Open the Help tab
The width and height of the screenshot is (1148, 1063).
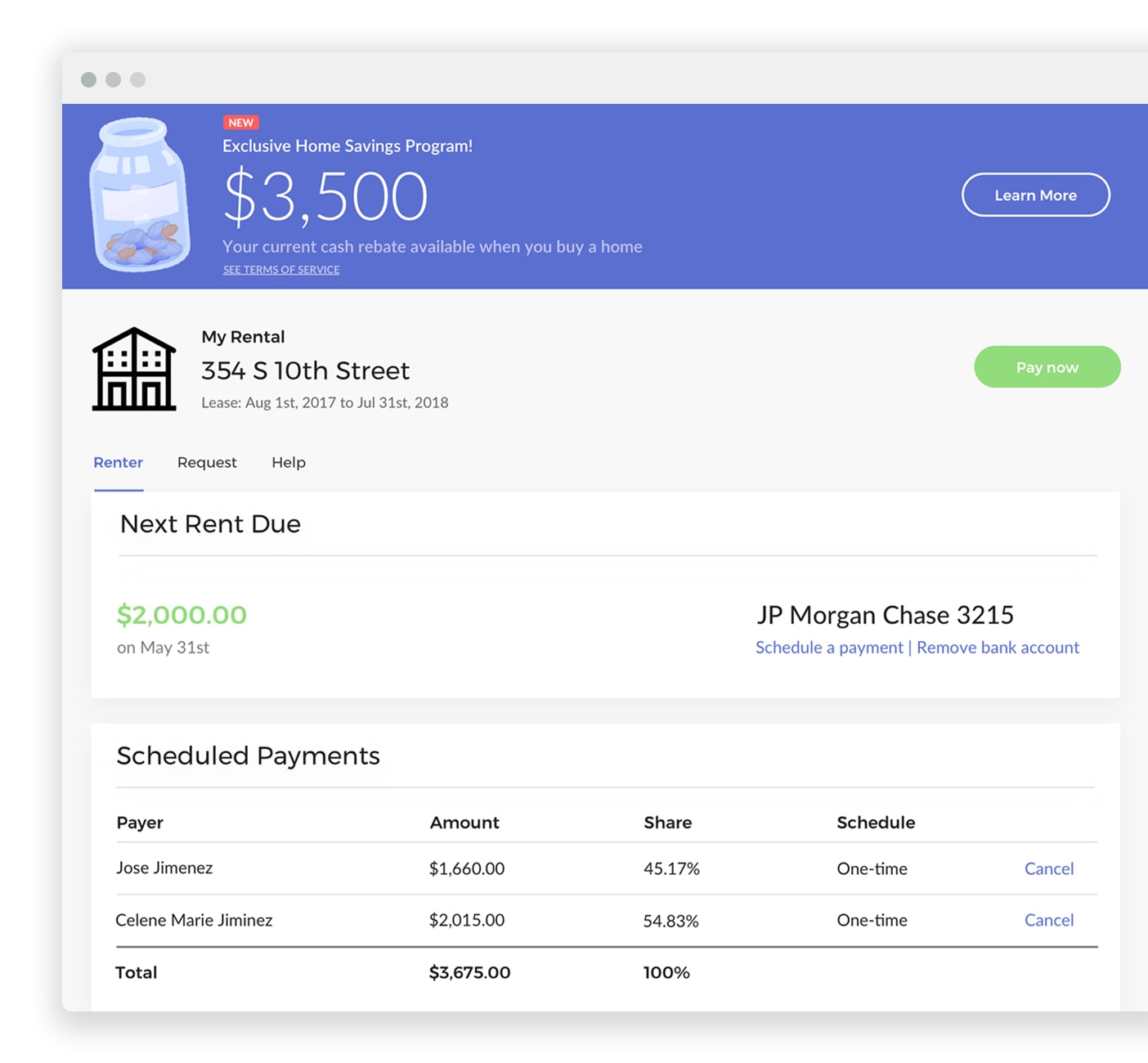(289, 463)
